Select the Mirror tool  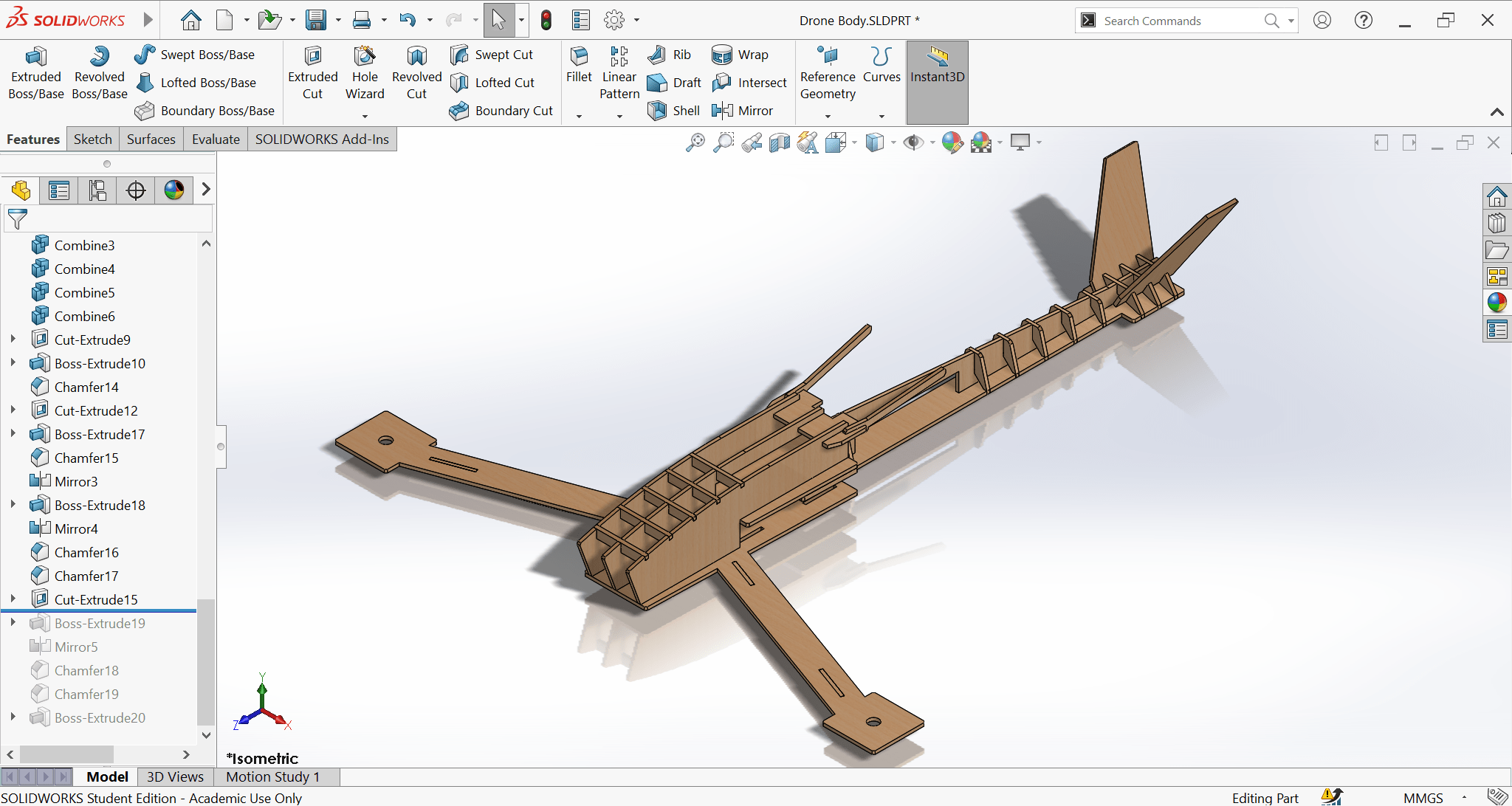click(742, 111)
